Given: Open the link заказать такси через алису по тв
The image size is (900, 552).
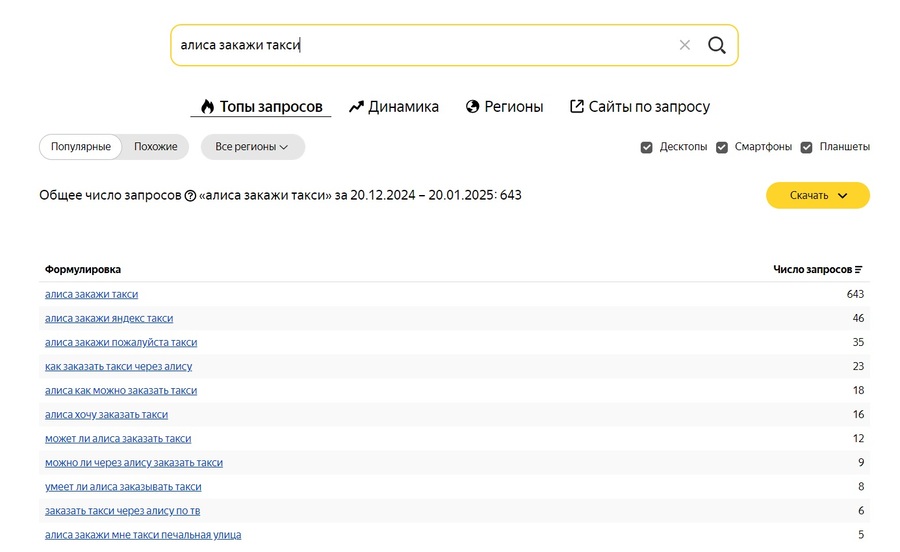Looking at the screenshot, I should click(122, 511).
